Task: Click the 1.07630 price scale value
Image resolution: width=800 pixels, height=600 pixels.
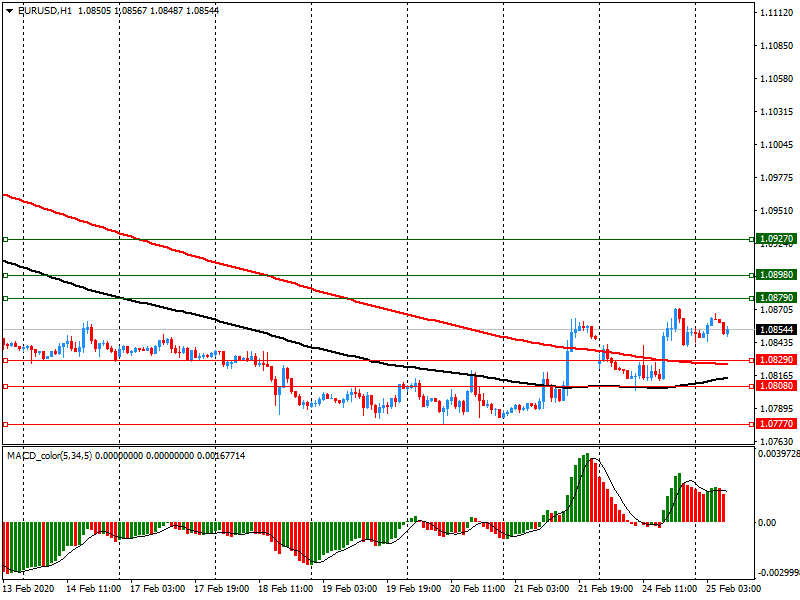Action: pos(777,442)
